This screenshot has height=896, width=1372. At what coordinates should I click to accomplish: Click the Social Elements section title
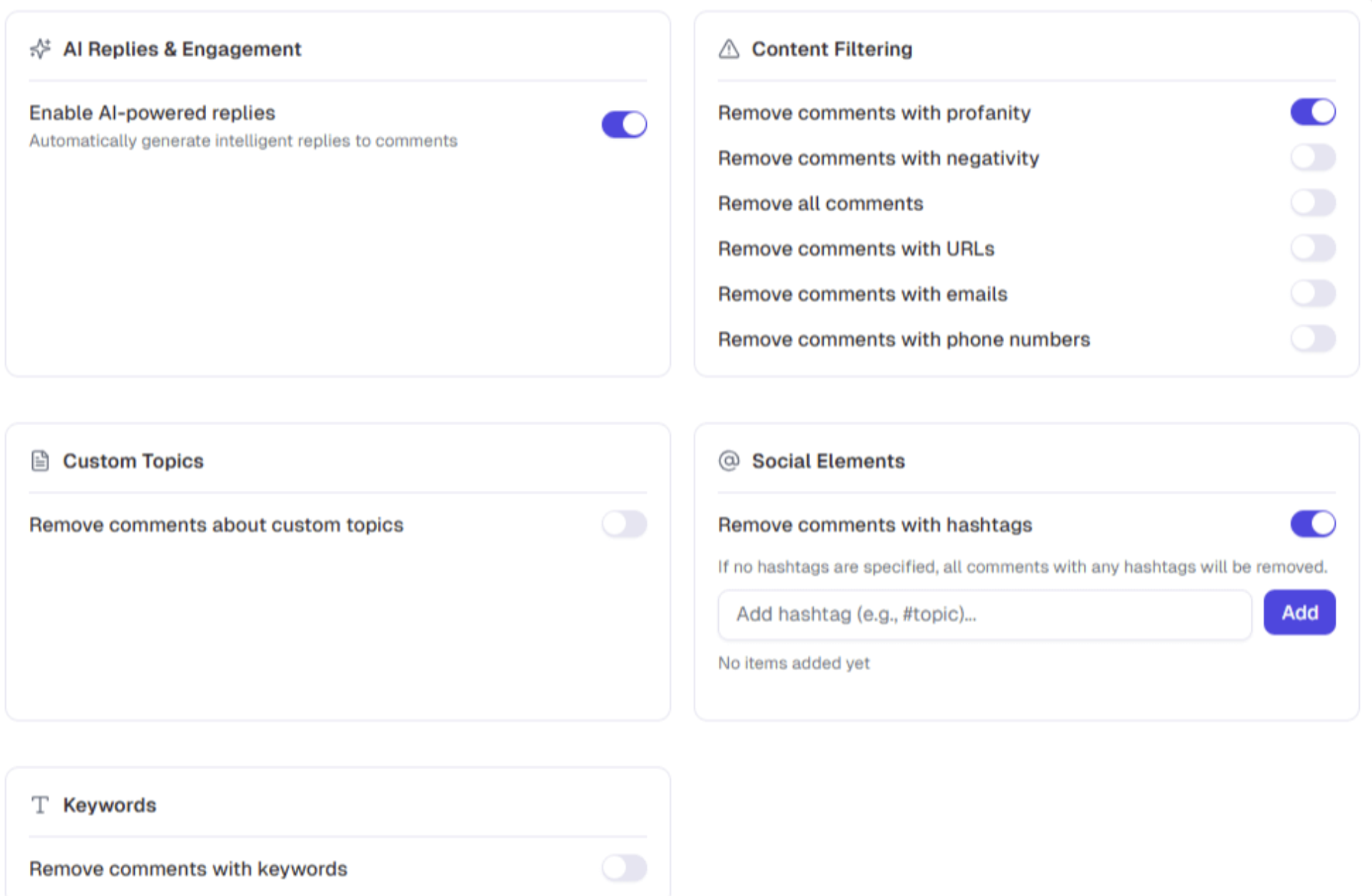tap(828, 461)
